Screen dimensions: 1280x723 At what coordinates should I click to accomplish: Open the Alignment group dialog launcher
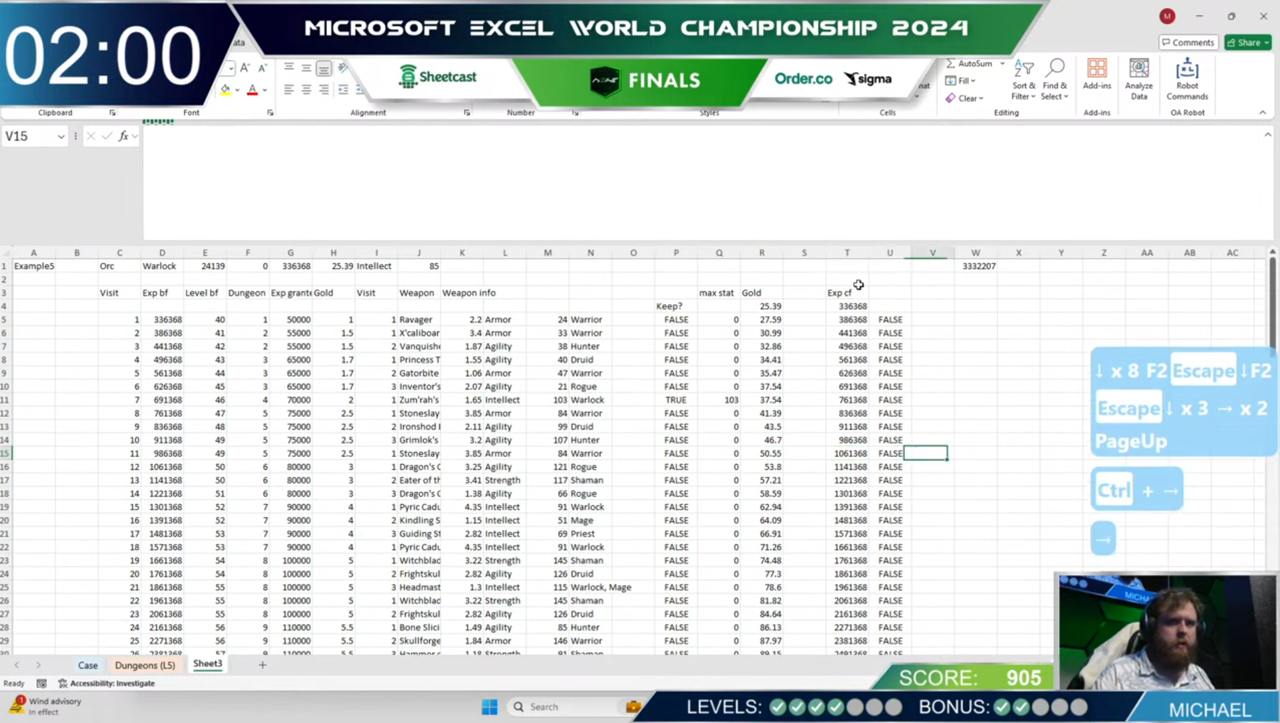click(467, 113)
